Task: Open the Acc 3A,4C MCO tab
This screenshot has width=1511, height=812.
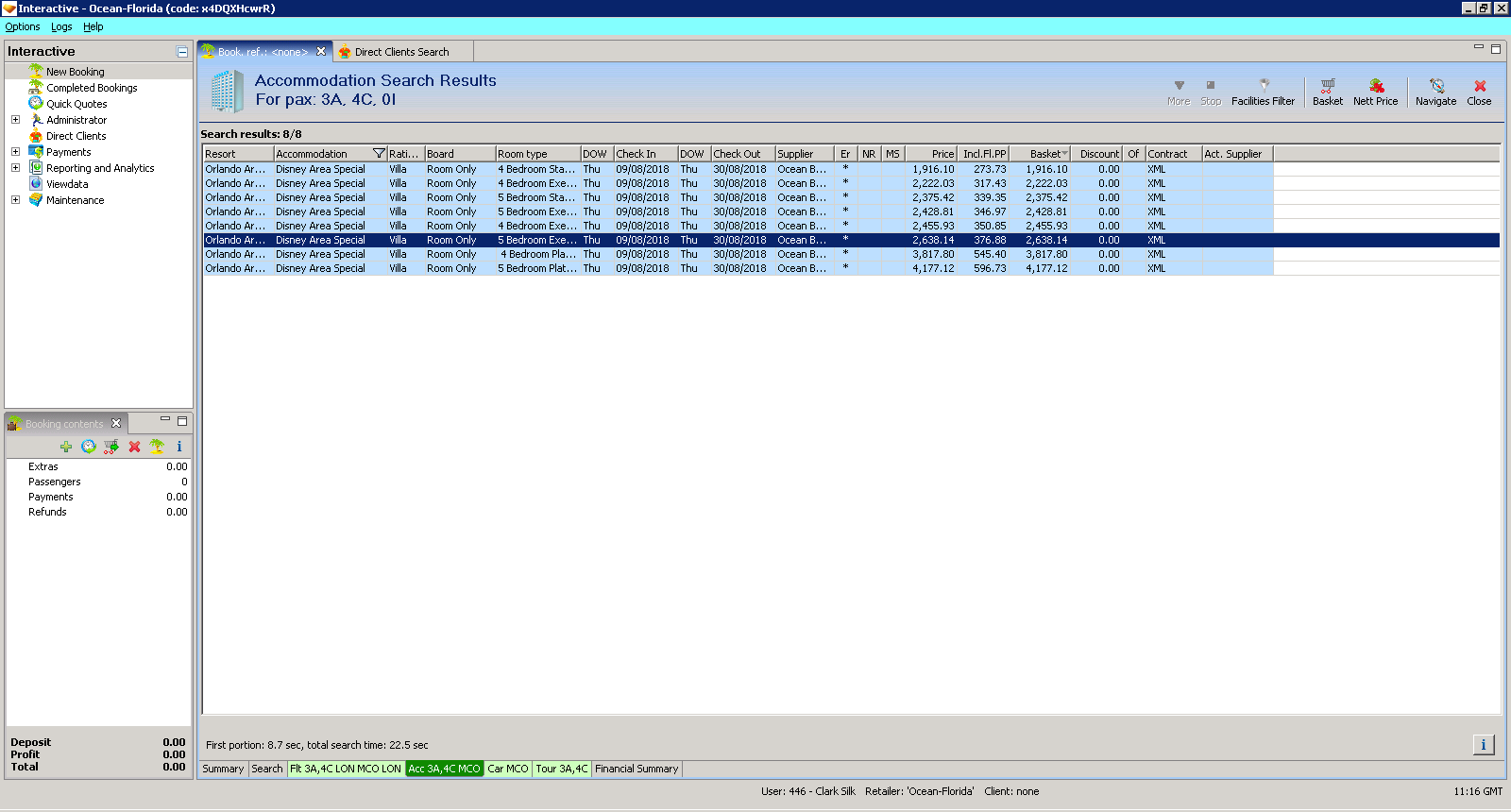Action: (444, 769)
